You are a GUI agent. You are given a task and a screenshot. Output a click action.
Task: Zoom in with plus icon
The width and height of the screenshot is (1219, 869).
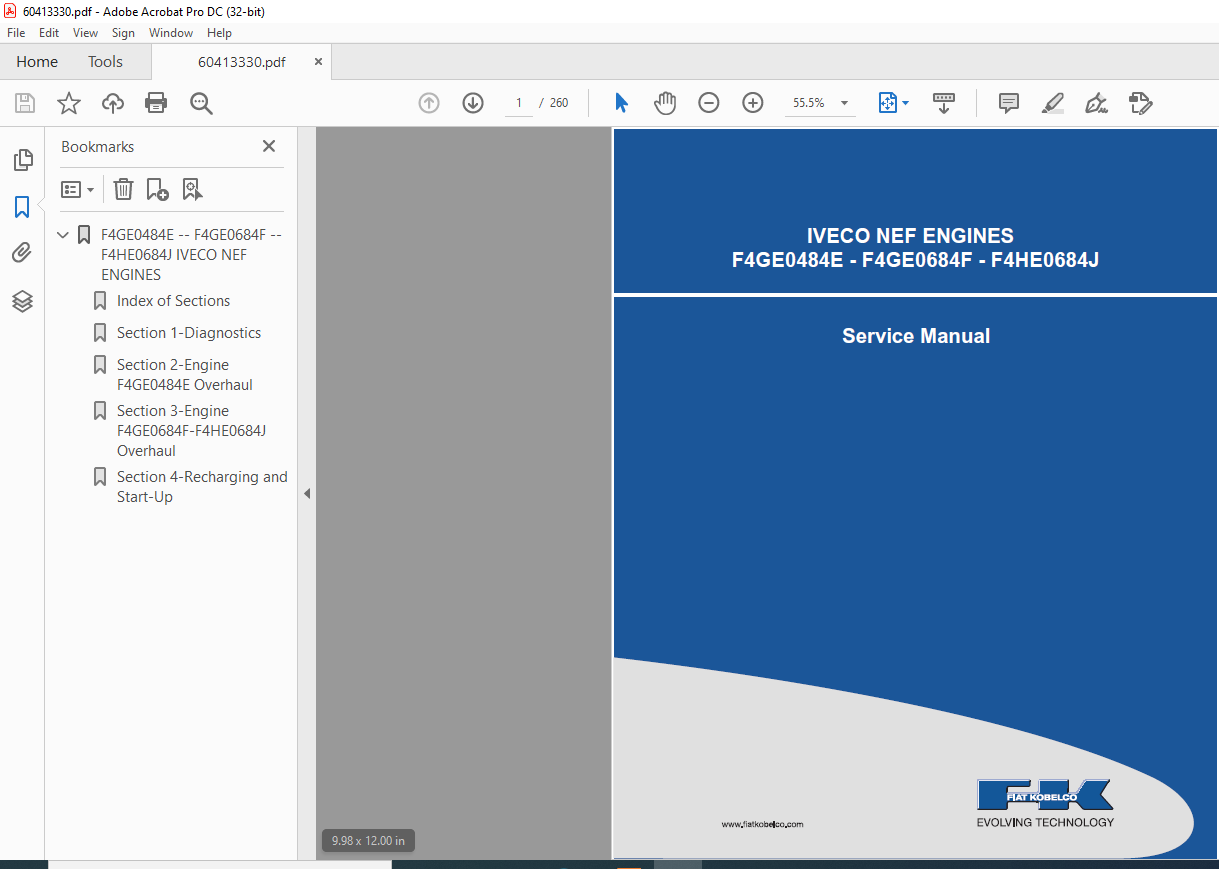click(x=753, y=103)
